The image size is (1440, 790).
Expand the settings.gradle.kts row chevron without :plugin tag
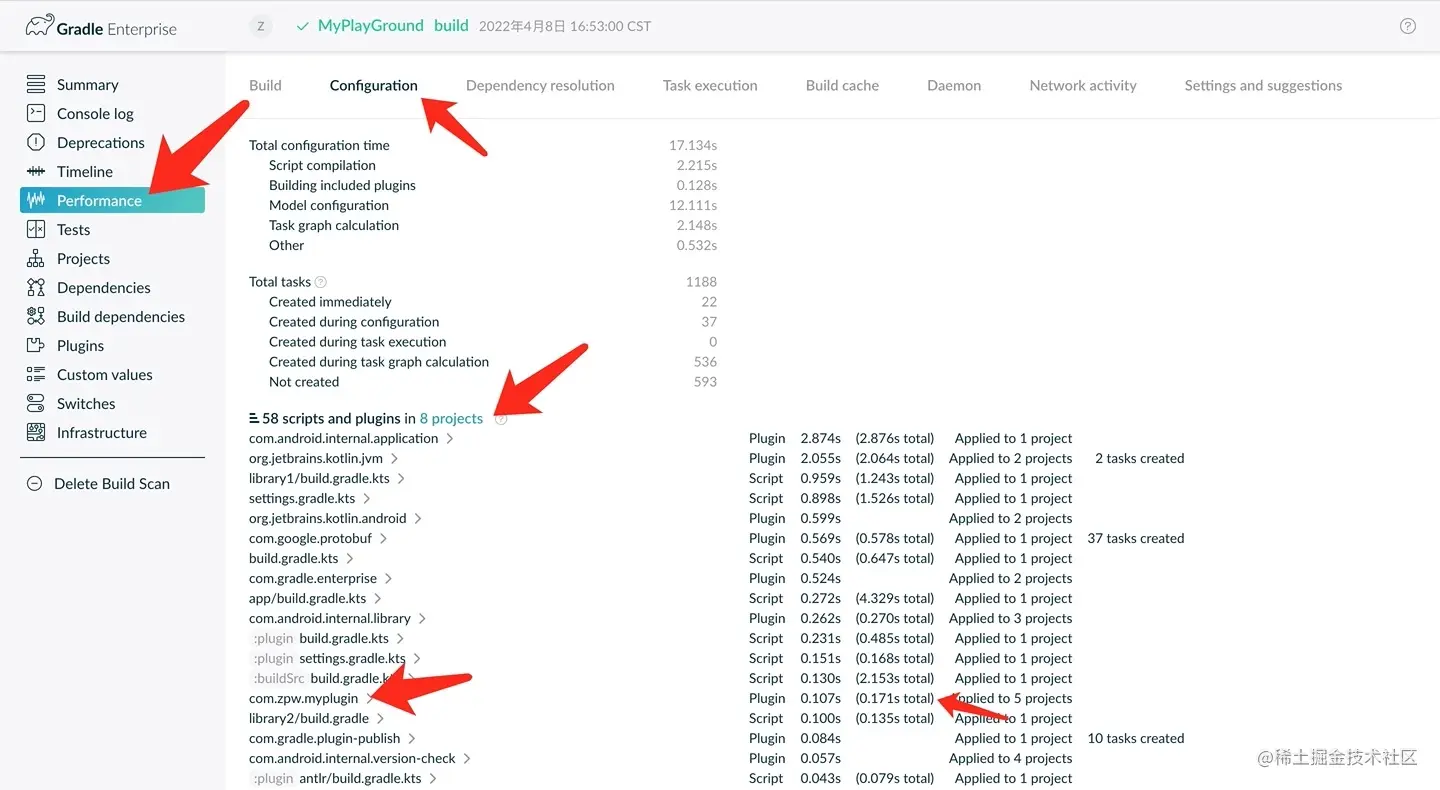coord(367,498)
